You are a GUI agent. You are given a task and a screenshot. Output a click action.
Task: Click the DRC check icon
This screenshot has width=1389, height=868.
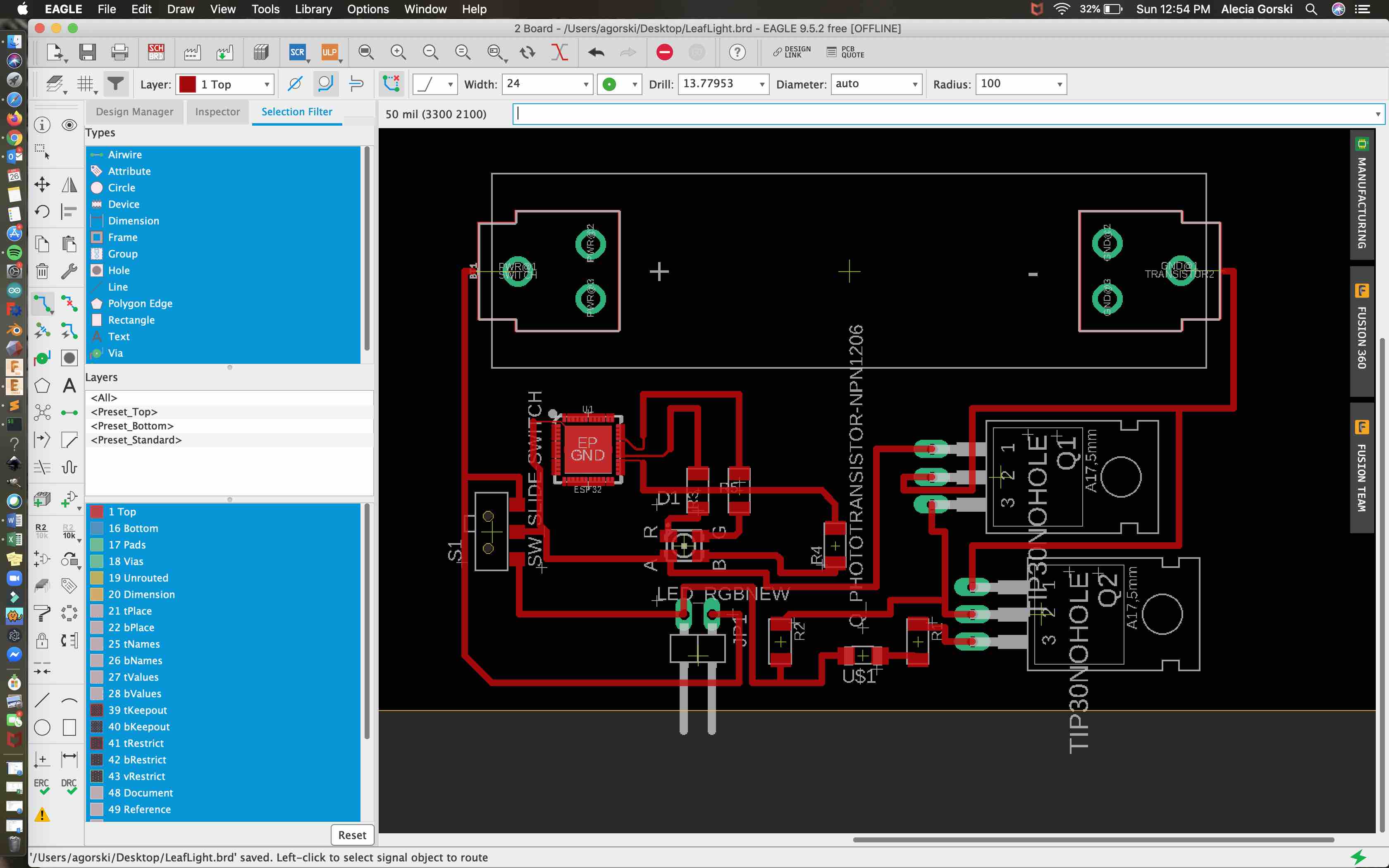pyautogui.click(x=68, y=787)
